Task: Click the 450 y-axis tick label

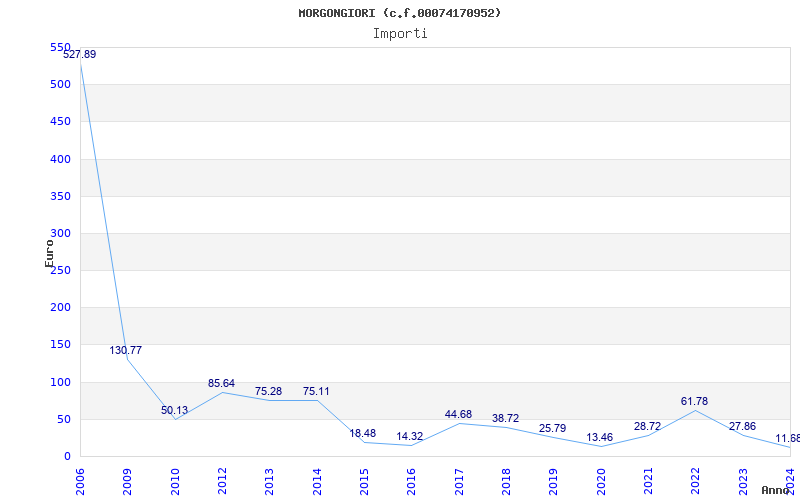Action: (x=60, y=122)
